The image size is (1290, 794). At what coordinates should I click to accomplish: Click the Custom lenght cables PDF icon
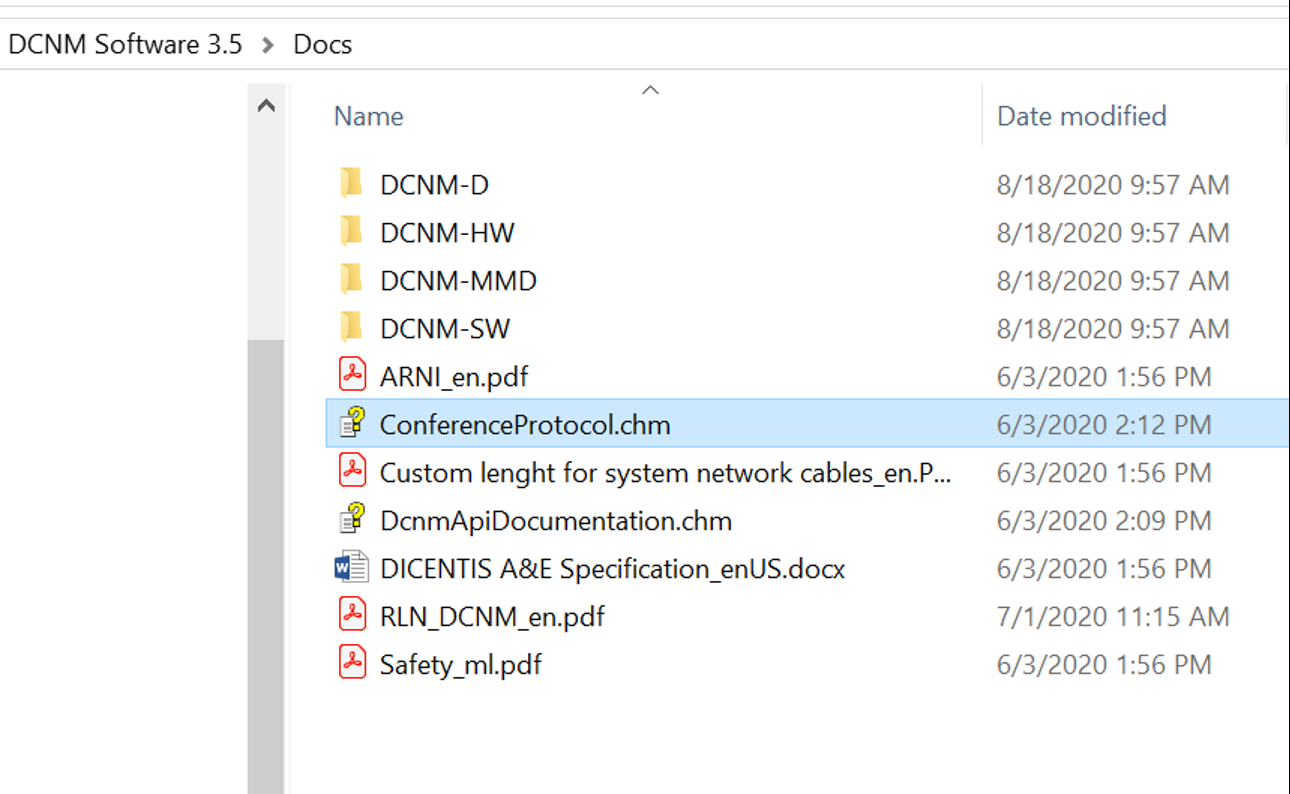pos(352,472)
